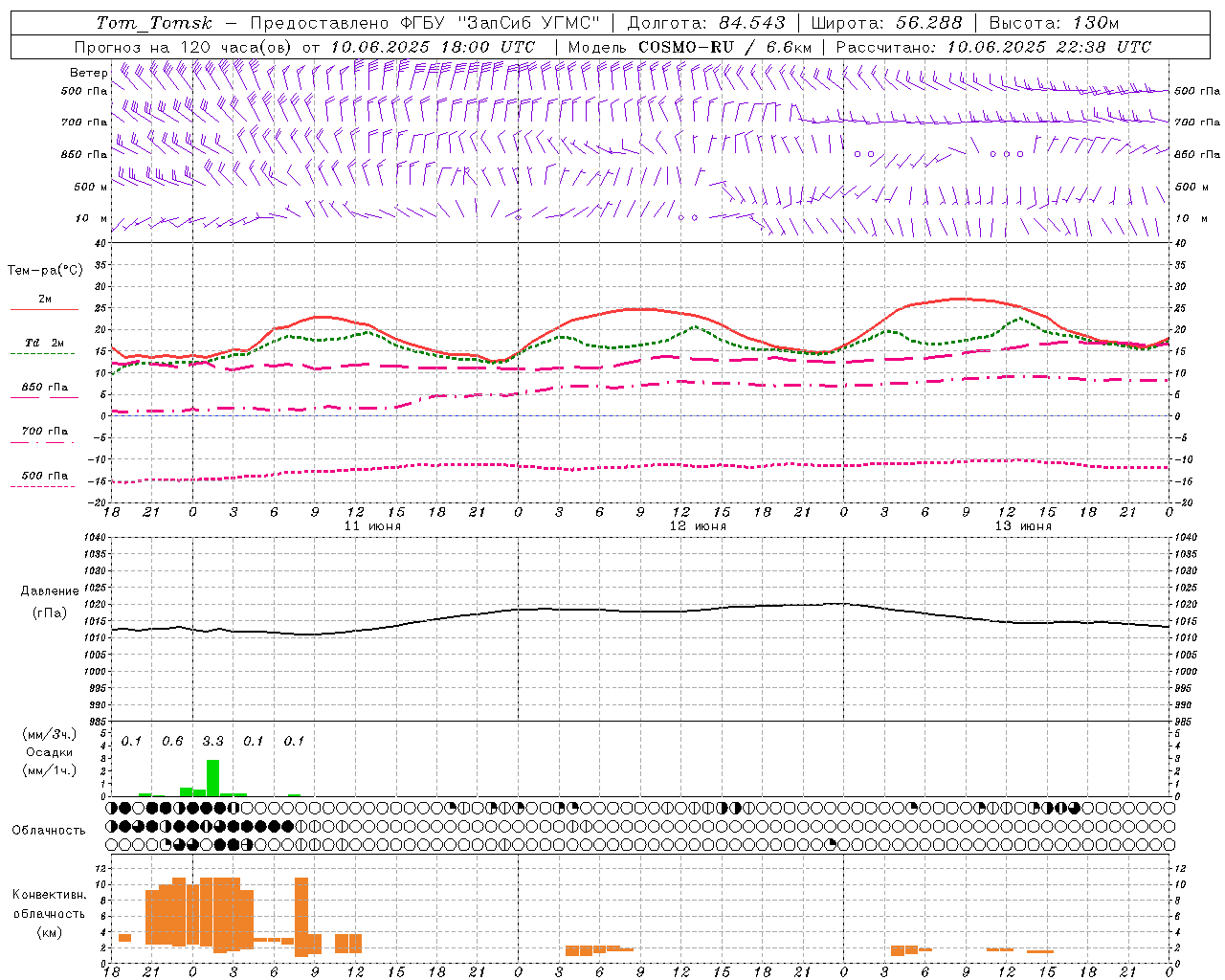The height and width of the screenshot is (980, 1225).
Task: Select the Высота: 130м field
Action: (x=1054, y=23)
